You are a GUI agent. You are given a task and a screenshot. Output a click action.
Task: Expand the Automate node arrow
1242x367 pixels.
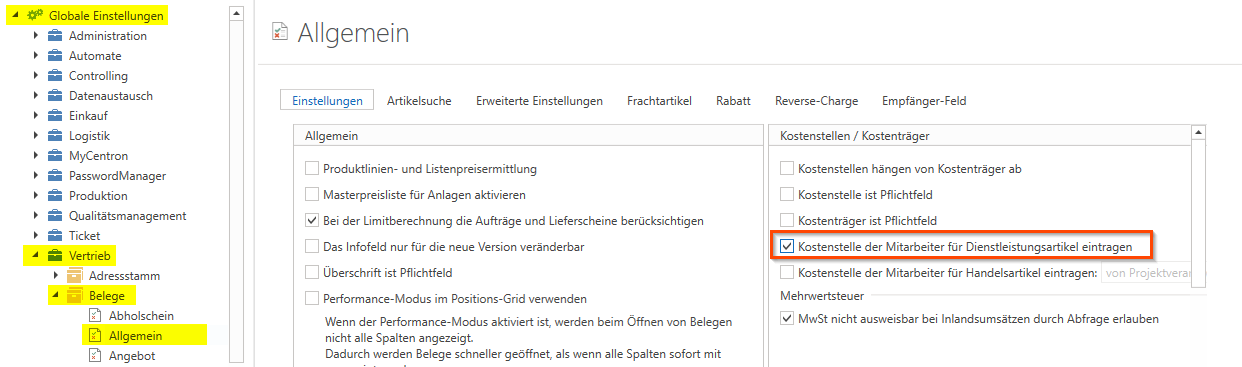tap(36, 56)
